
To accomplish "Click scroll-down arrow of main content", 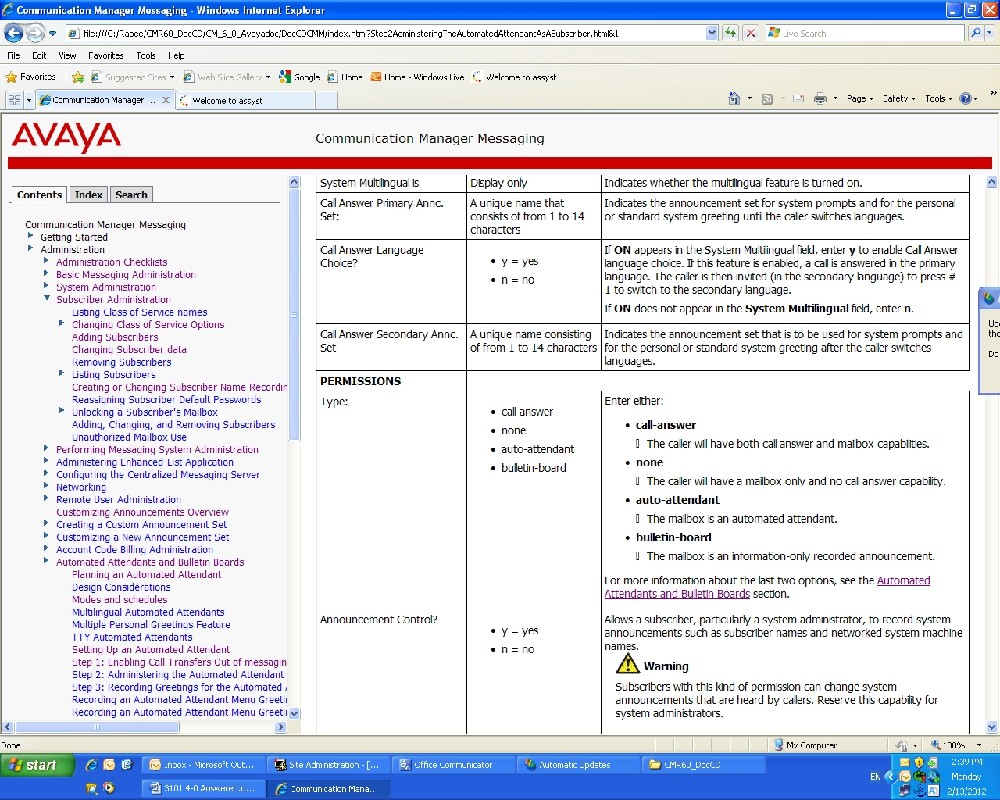I will [x=992, y=727].
